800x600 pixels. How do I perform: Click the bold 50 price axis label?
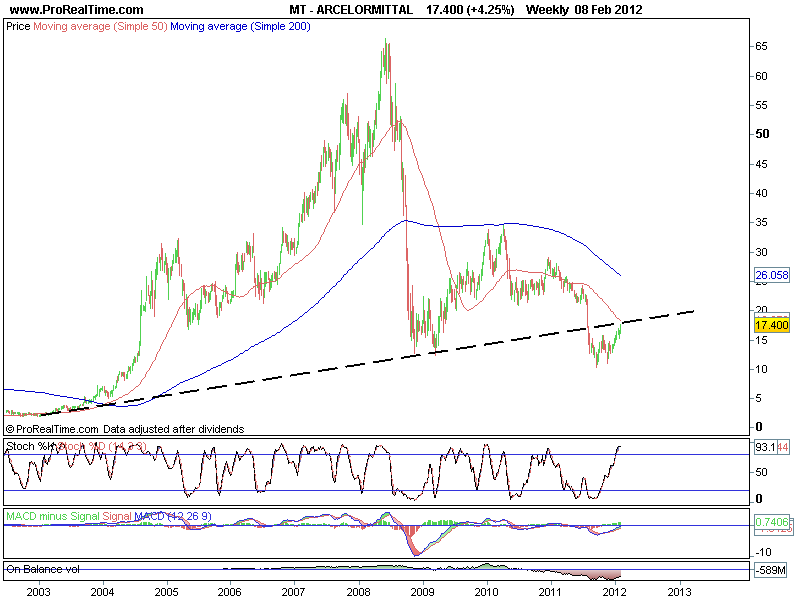click(762, 134)
